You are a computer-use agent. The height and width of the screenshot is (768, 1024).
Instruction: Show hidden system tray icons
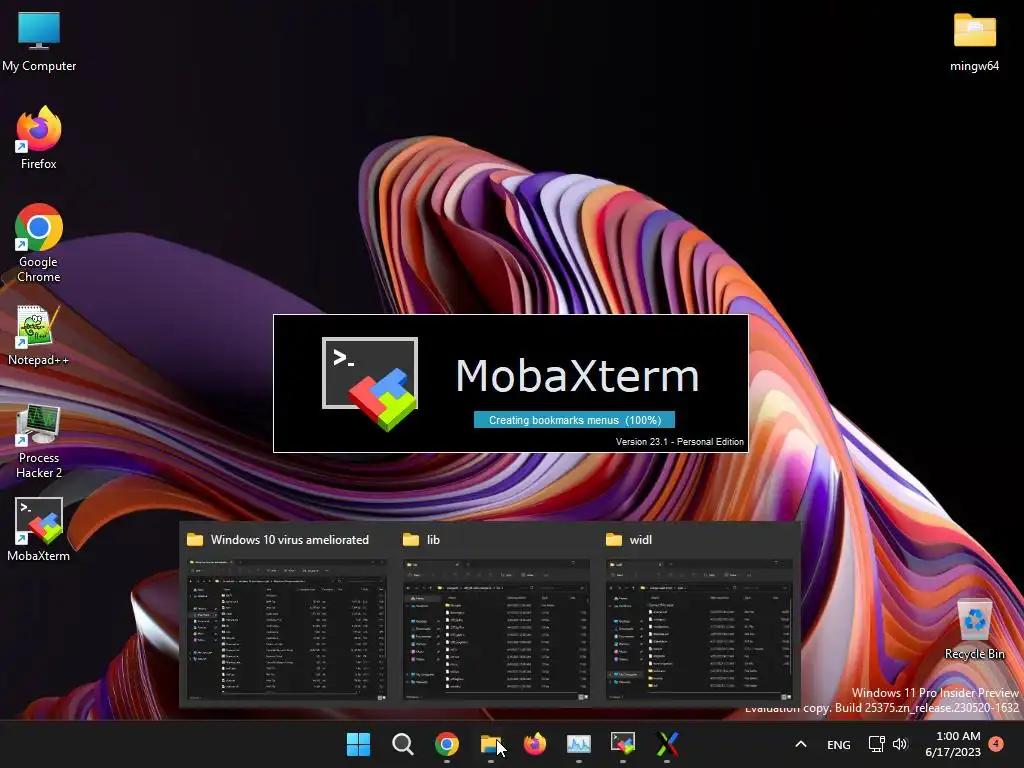click(x=801, y=744)
